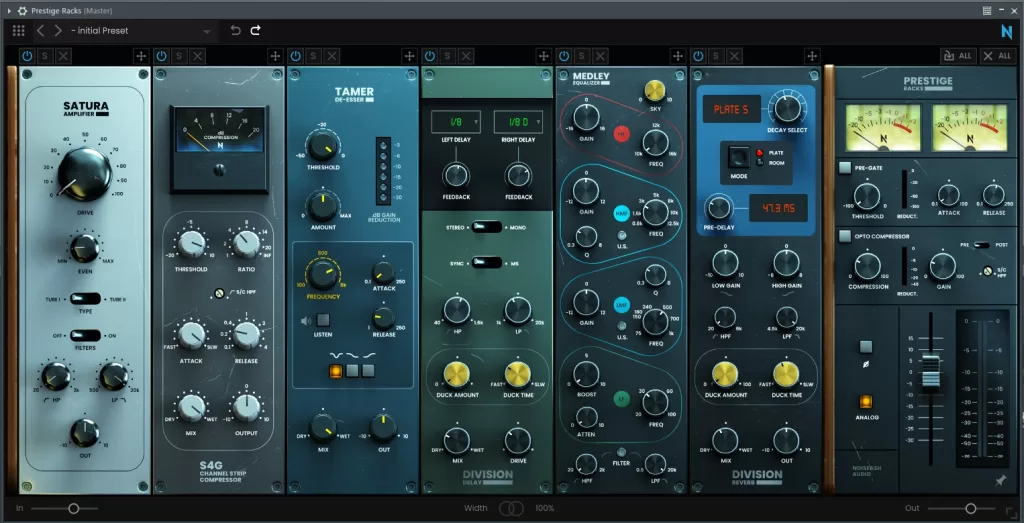Viewport: 1024px width, 523px height.
Task: Click the stereo Width circles icon
Action: coord(511,508)
